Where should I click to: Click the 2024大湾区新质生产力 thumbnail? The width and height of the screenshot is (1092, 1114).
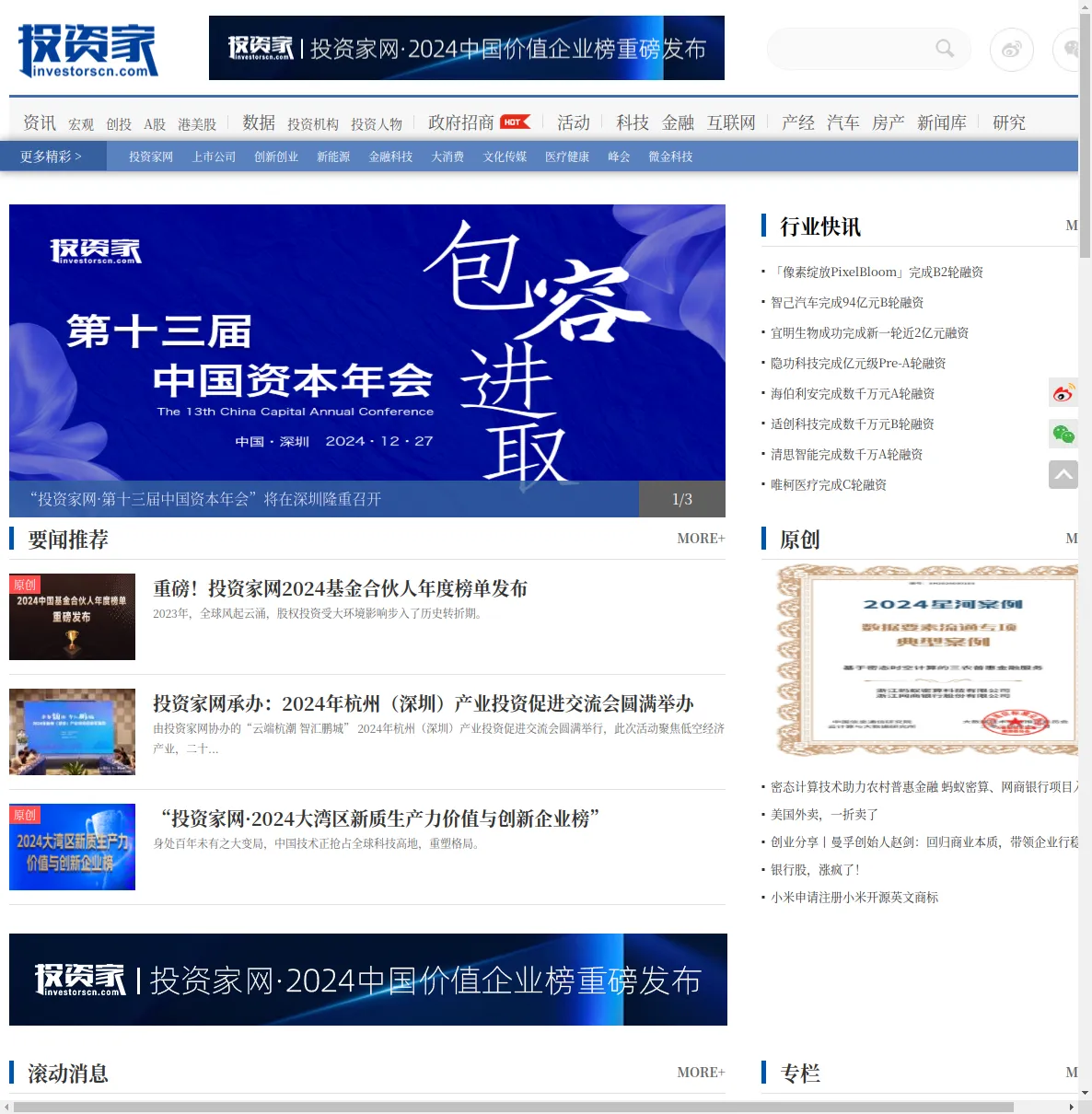[x=72, y=847]
